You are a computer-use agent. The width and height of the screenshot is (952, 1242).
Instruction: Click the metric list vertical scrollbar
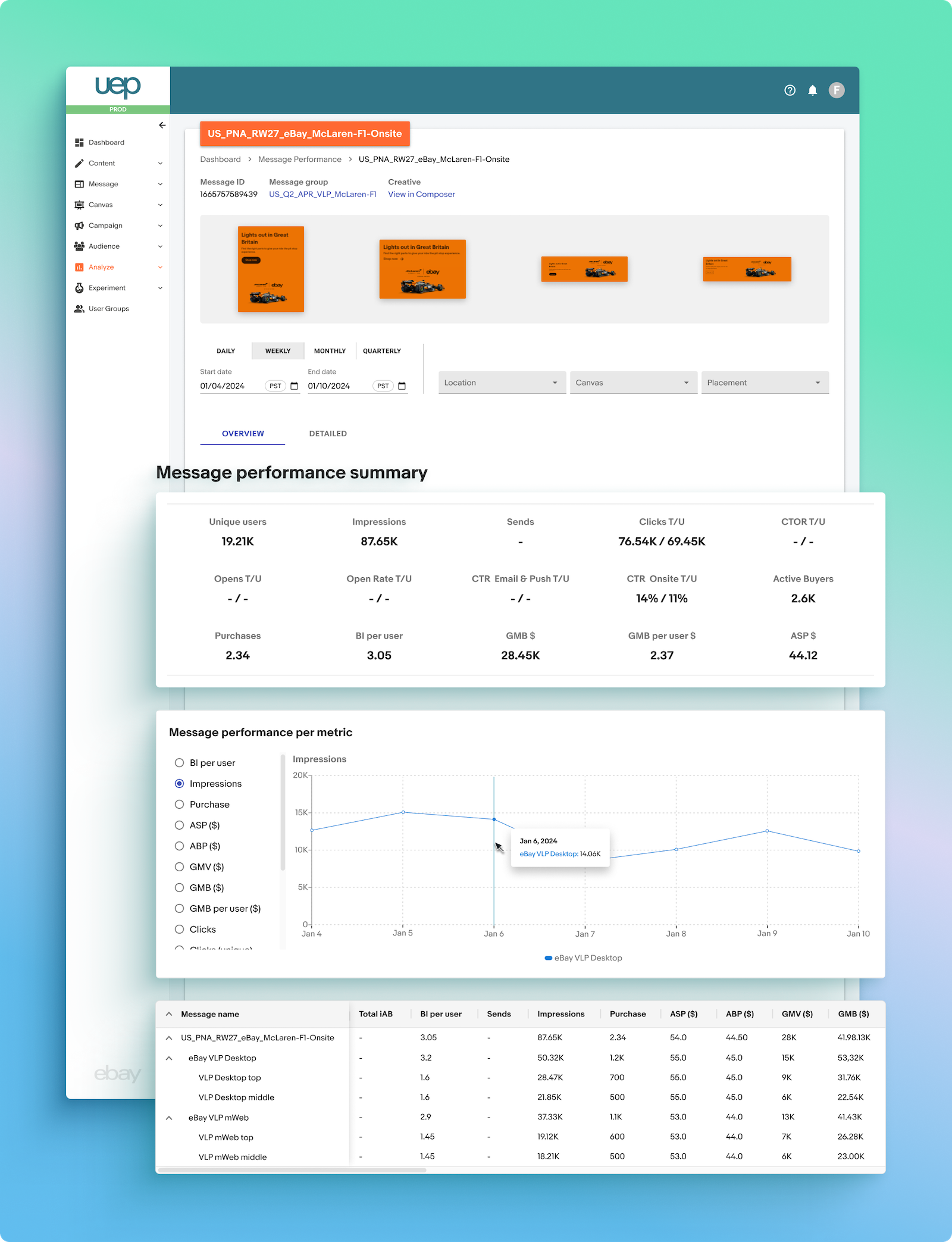coord(283,812)
